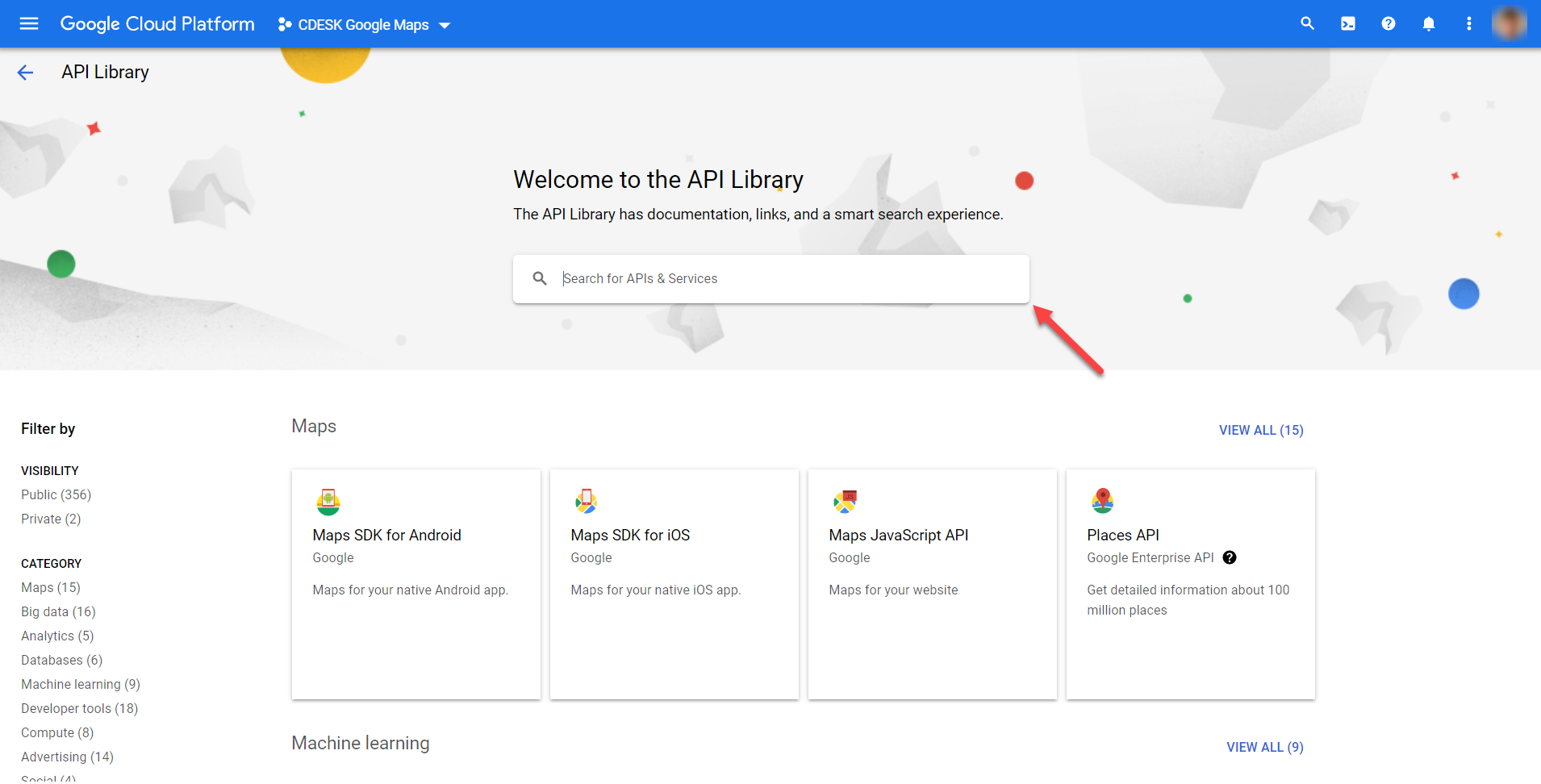Filter by Databases (6) category
Image resolution: width=1541 pixels, height=784 pixels.
click(x=62, y=660)
